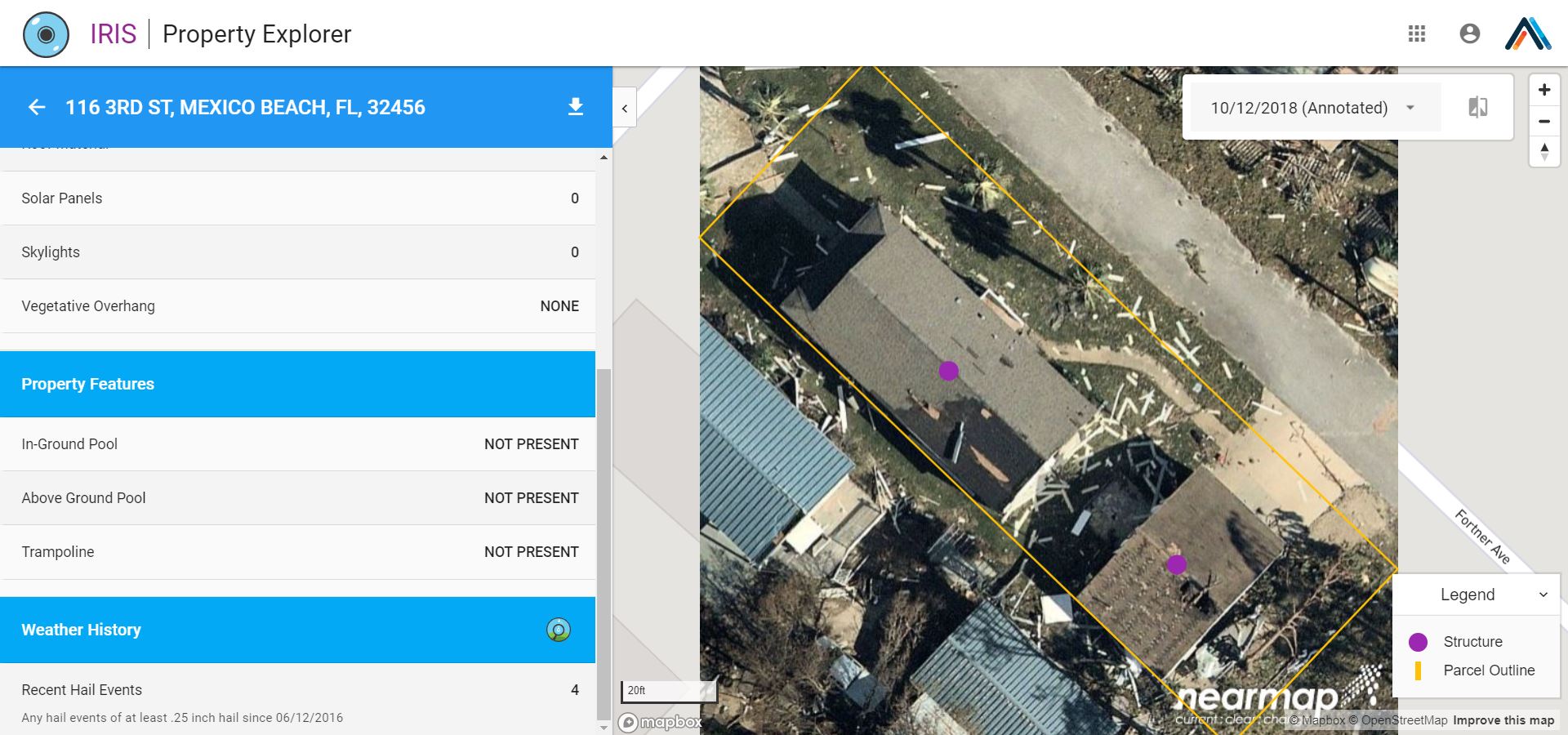The image size is (1568, 735).
Task: Open the user account menu
Action: pyautogui.click(x=1469, y=33)
